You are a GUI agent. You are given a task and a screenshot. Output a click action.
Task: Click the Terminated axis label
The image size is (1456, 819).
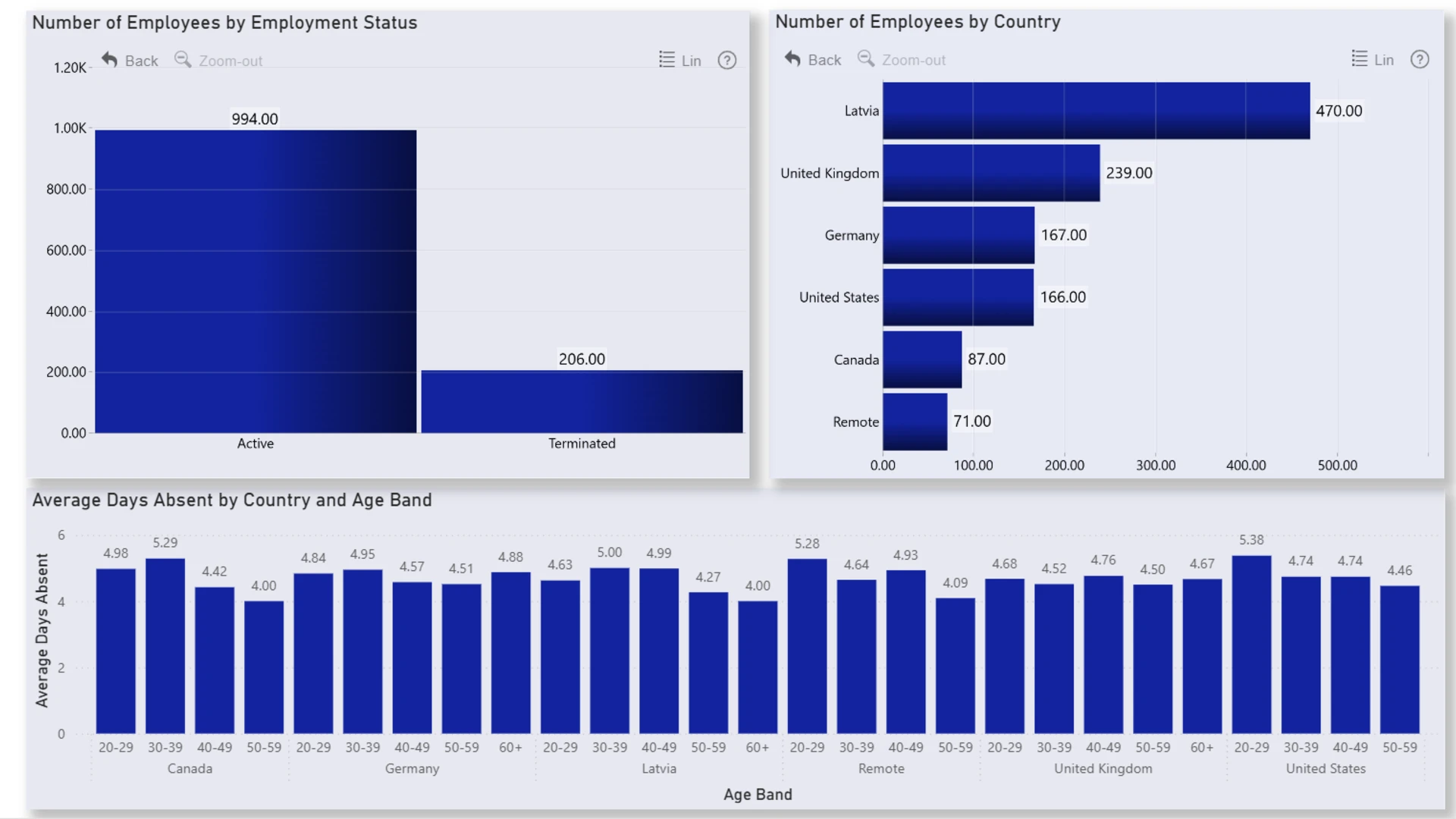(582, 444)
